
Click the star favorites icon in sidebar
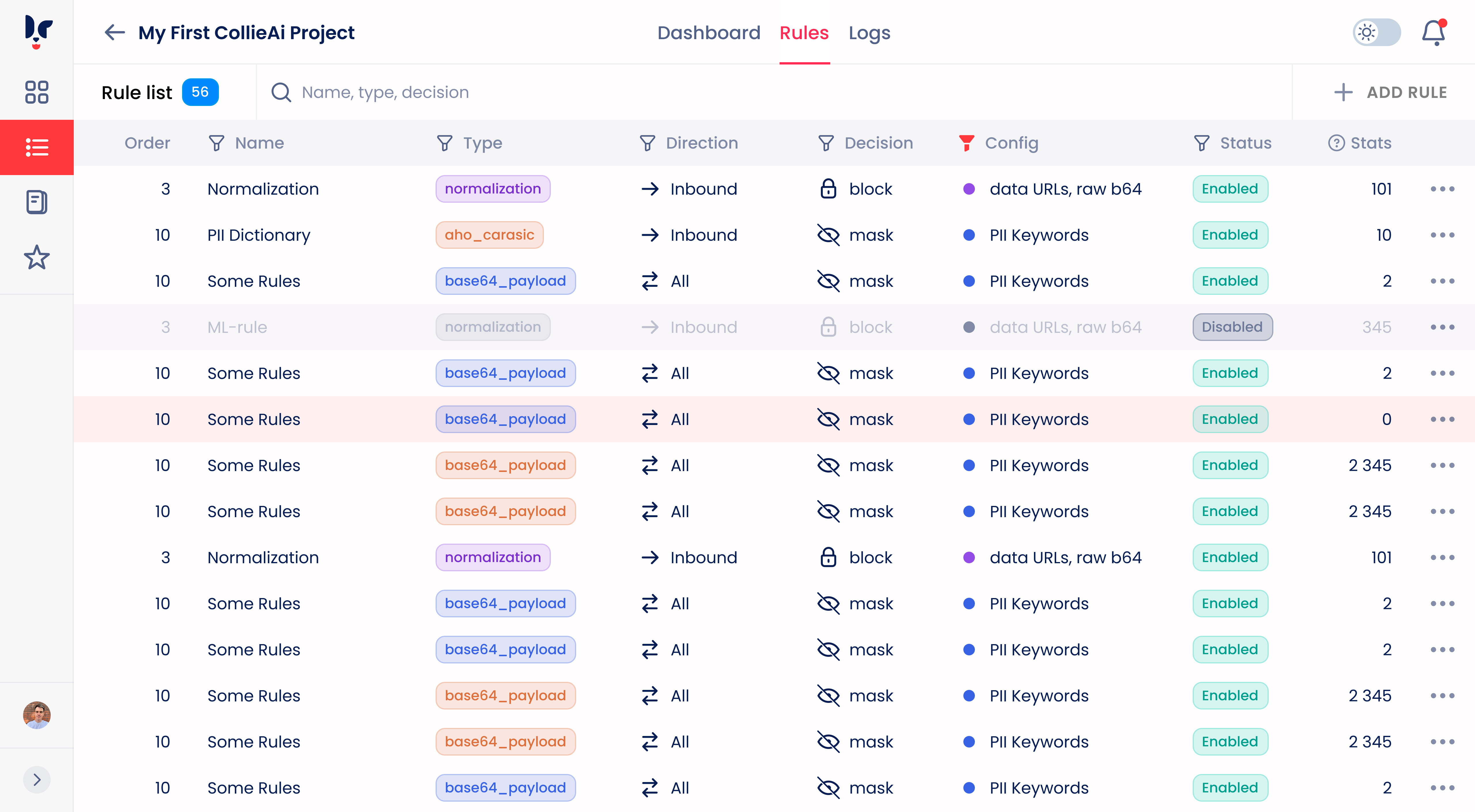[x=36, y=257]
